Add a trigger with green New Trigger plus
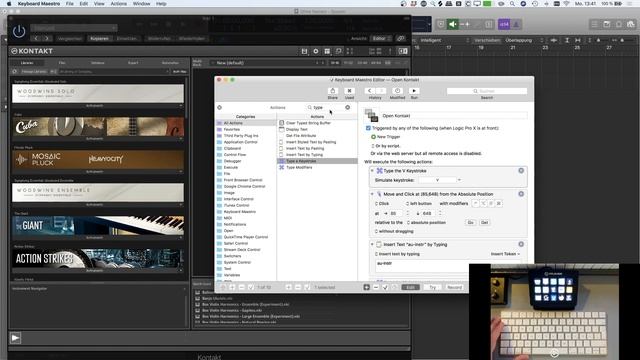Viewport: 640px width, 360px height. pyautogui.click(x=373, y=137)
